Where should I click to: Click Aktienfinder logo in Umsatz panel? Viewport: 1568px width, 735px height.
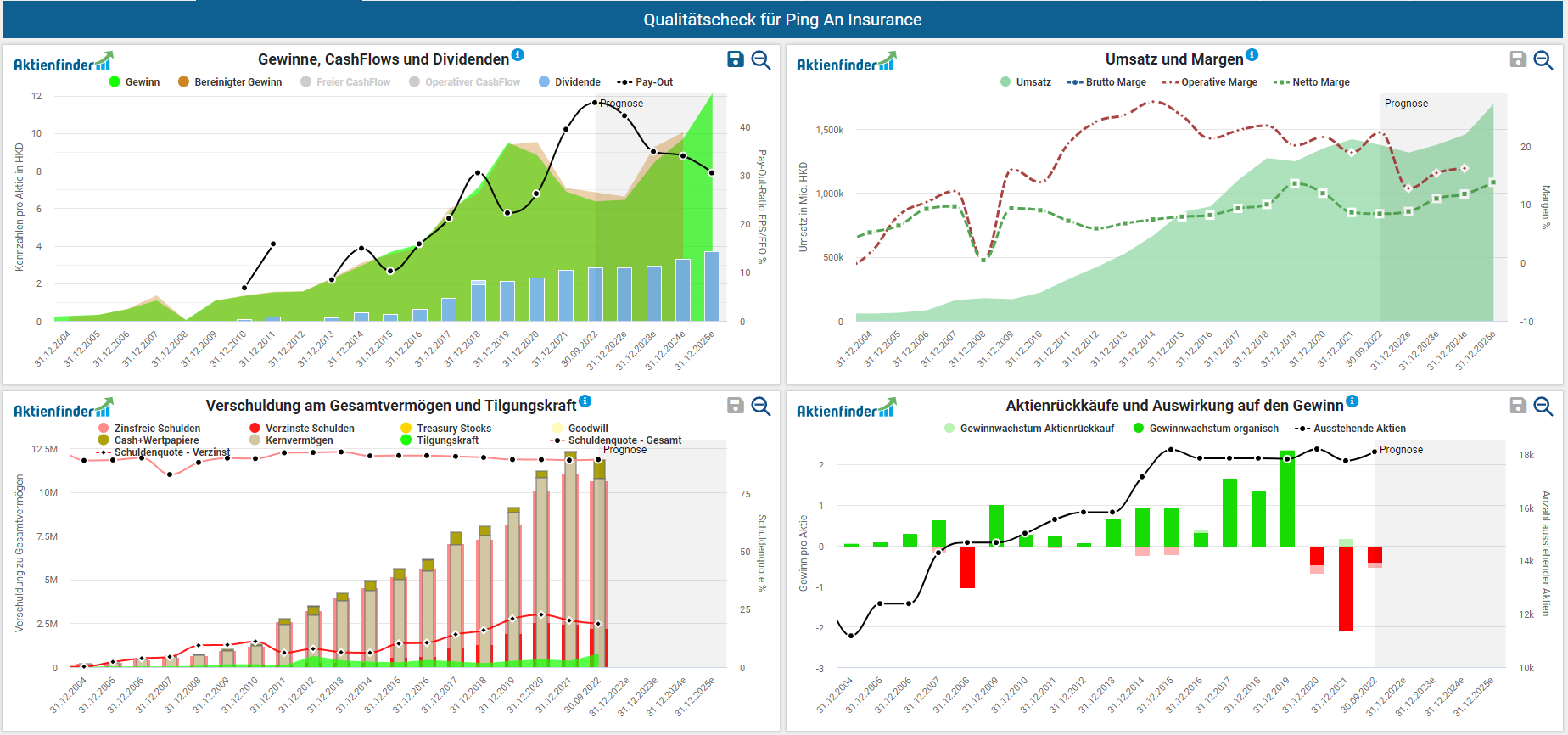coord(846,63)
